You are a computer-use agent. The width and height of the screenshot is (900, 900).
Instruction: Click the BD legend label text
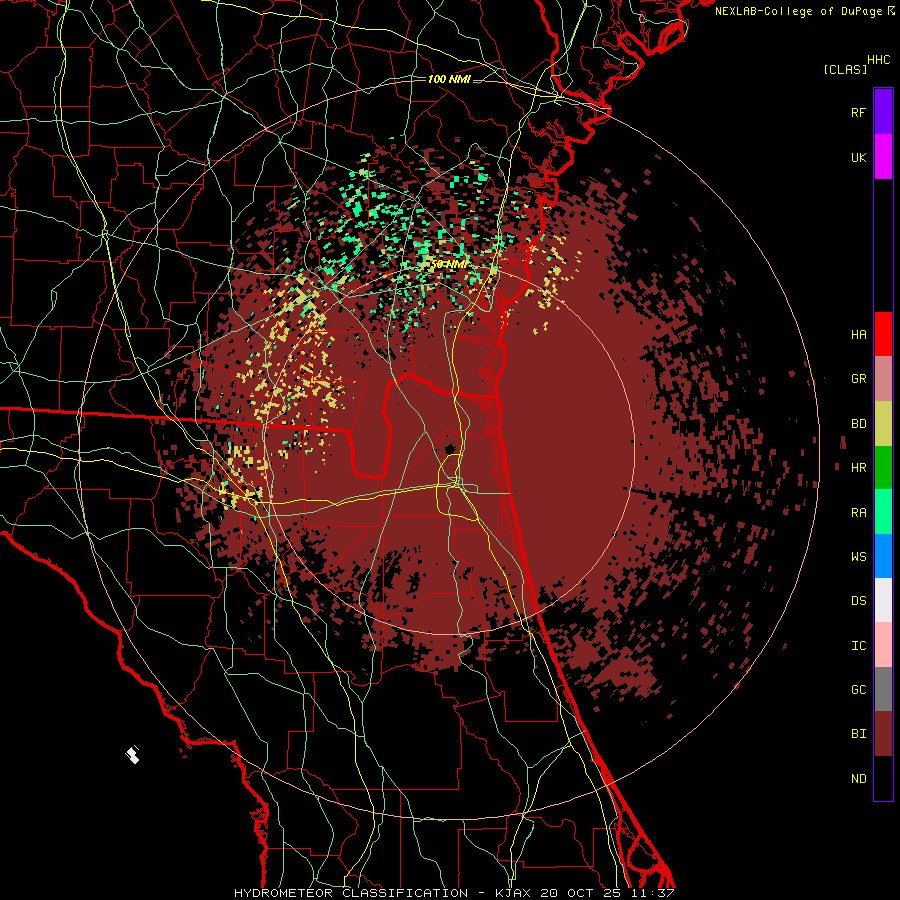(858, 424)
